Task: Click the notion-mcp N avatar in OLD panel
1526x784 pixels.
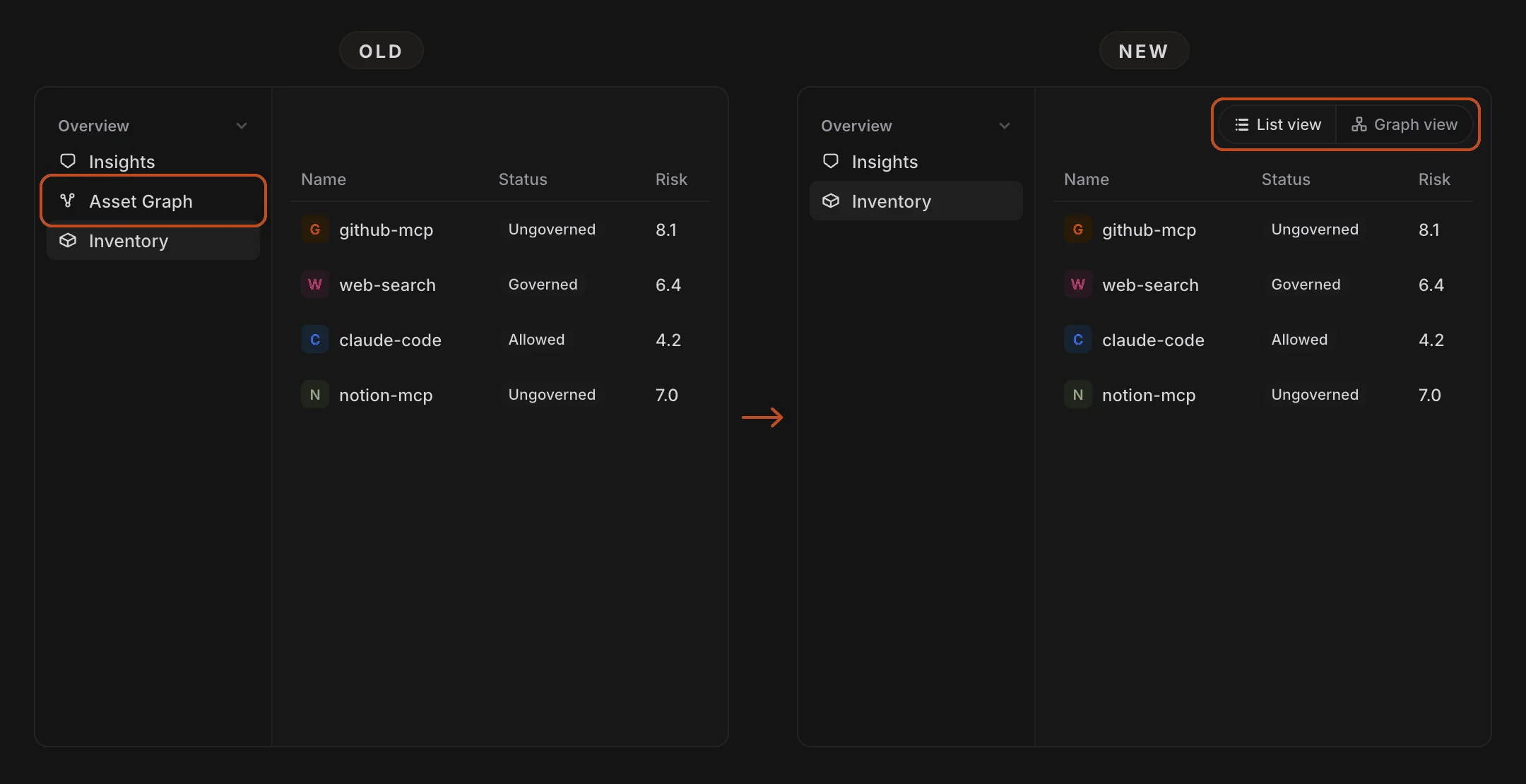Action: pos(315,395)
